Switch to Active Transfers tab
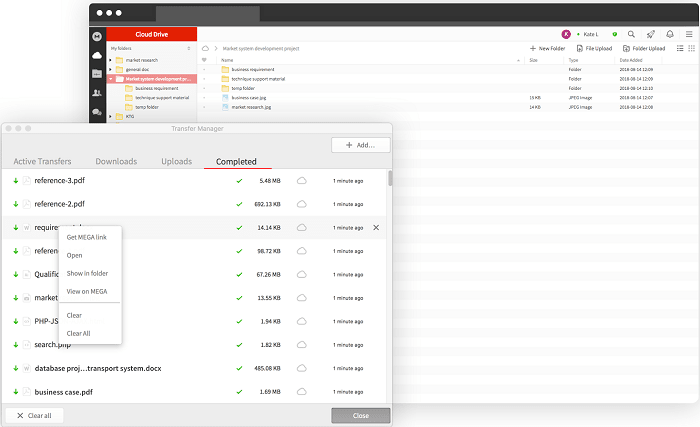 [42, 161]
